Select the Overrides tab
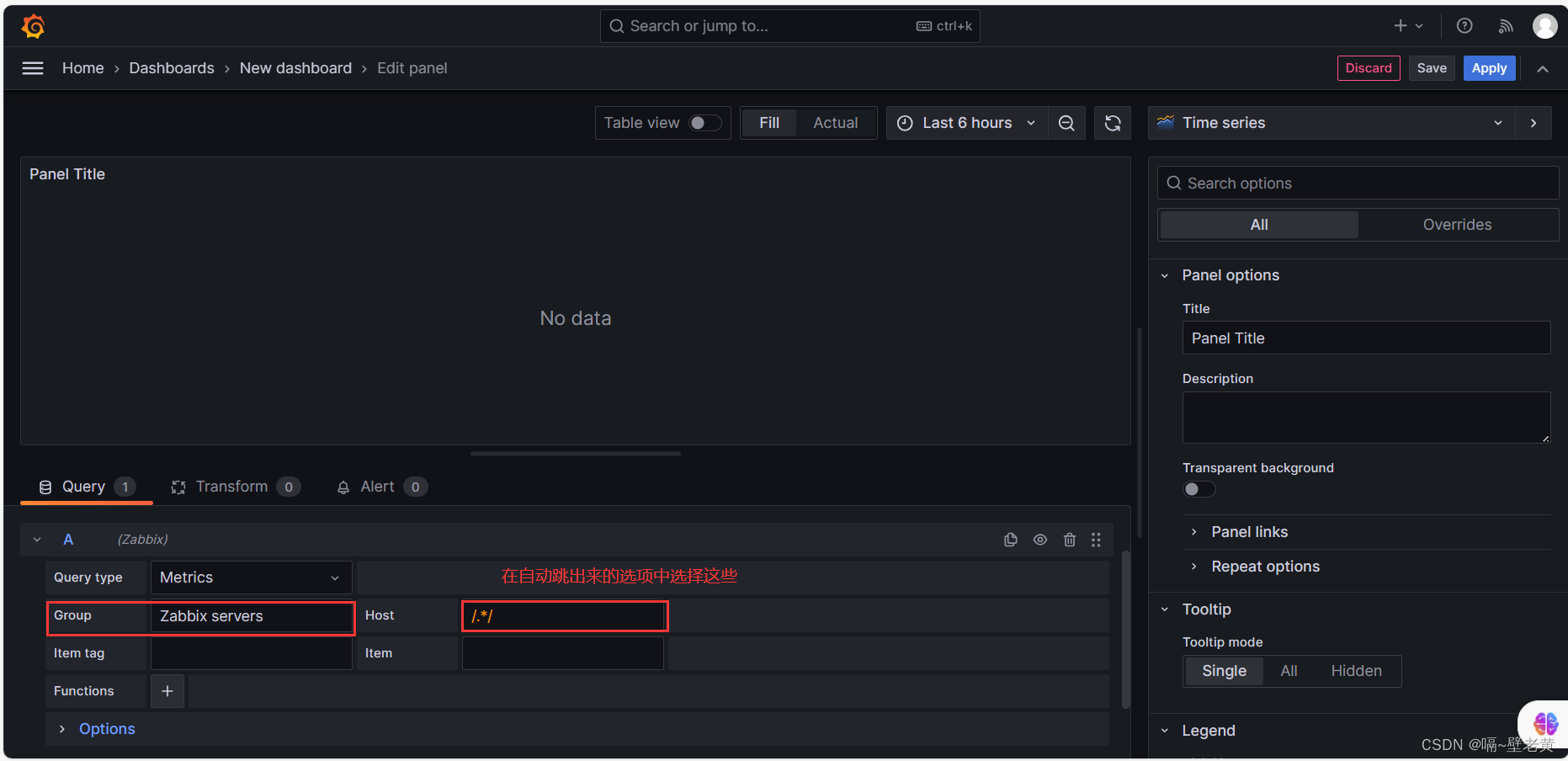The image size is (1568, 761). tap(1457, 225)
